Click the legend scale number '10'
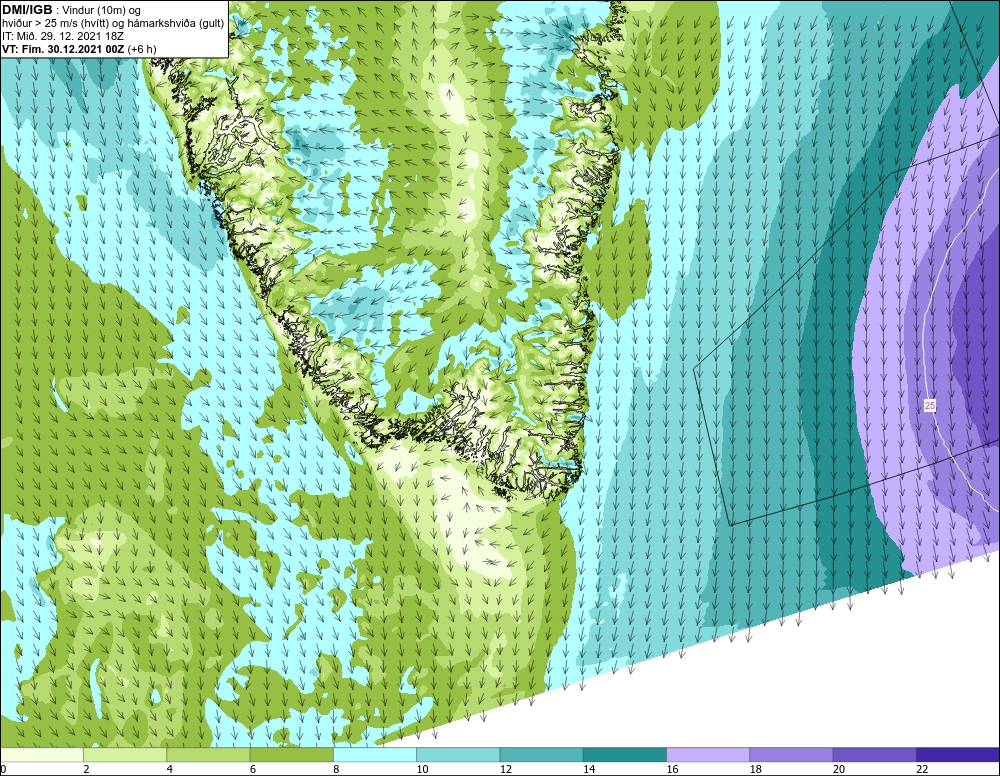The width and height of the screenshot is (1000, 776). click(422, 769)
